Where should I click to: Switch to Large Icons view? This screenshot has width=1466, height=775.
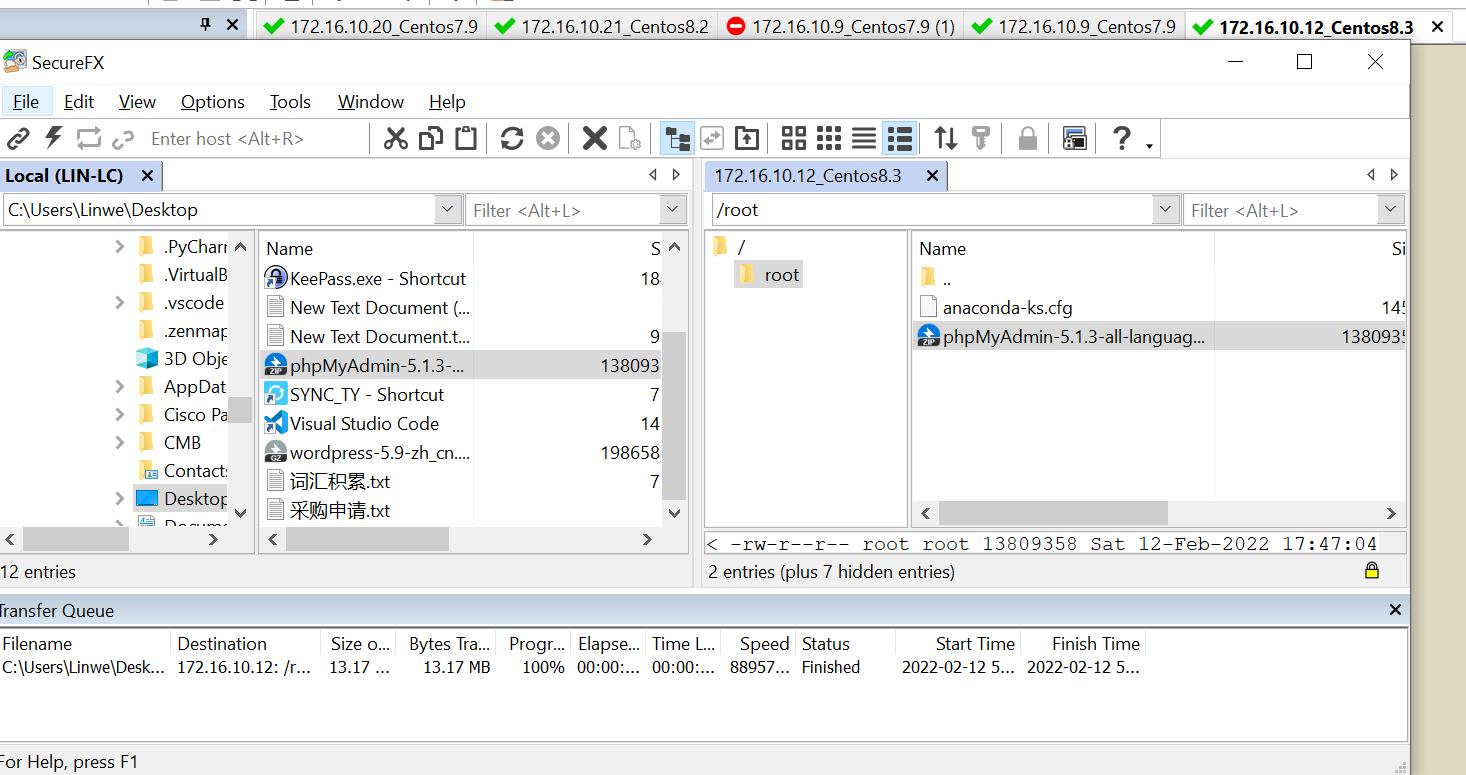pyautogui.click(x=794, y=138)
